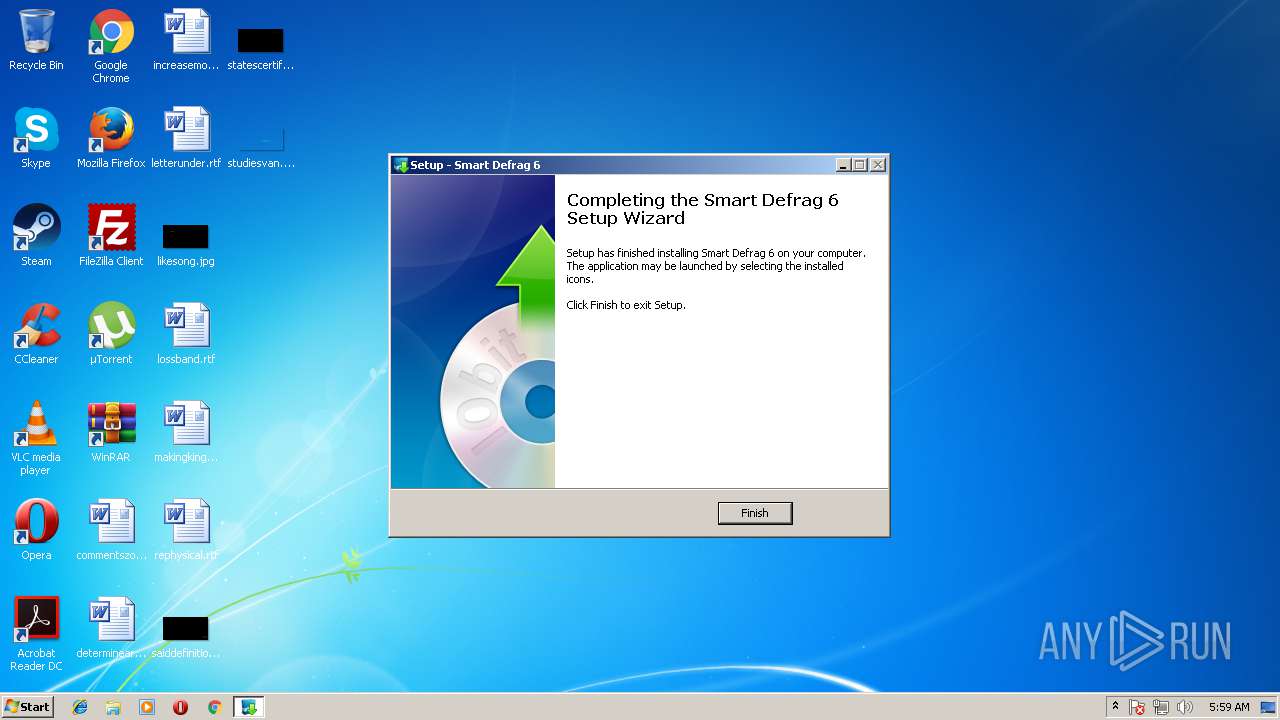Image resolution: width=1280 pixels, height=720 pixels.
Task: Select the saiddefinitio... desktop file
Action: [186, 636]
